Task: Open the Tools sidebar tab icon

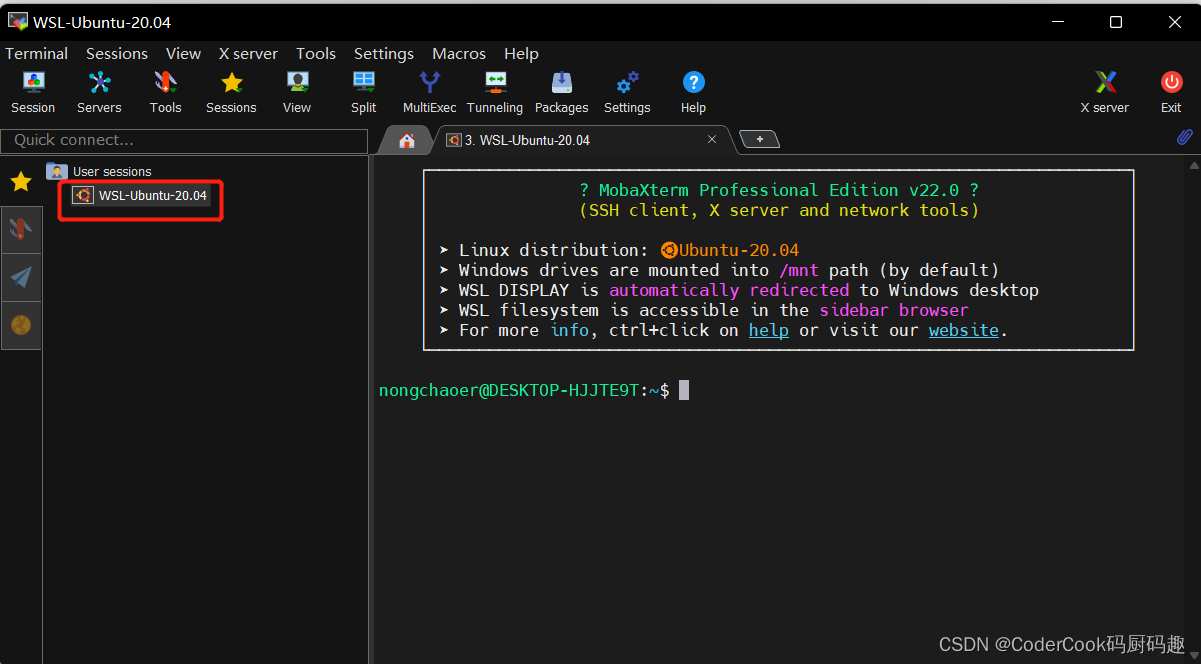Action: coord(21,230)
